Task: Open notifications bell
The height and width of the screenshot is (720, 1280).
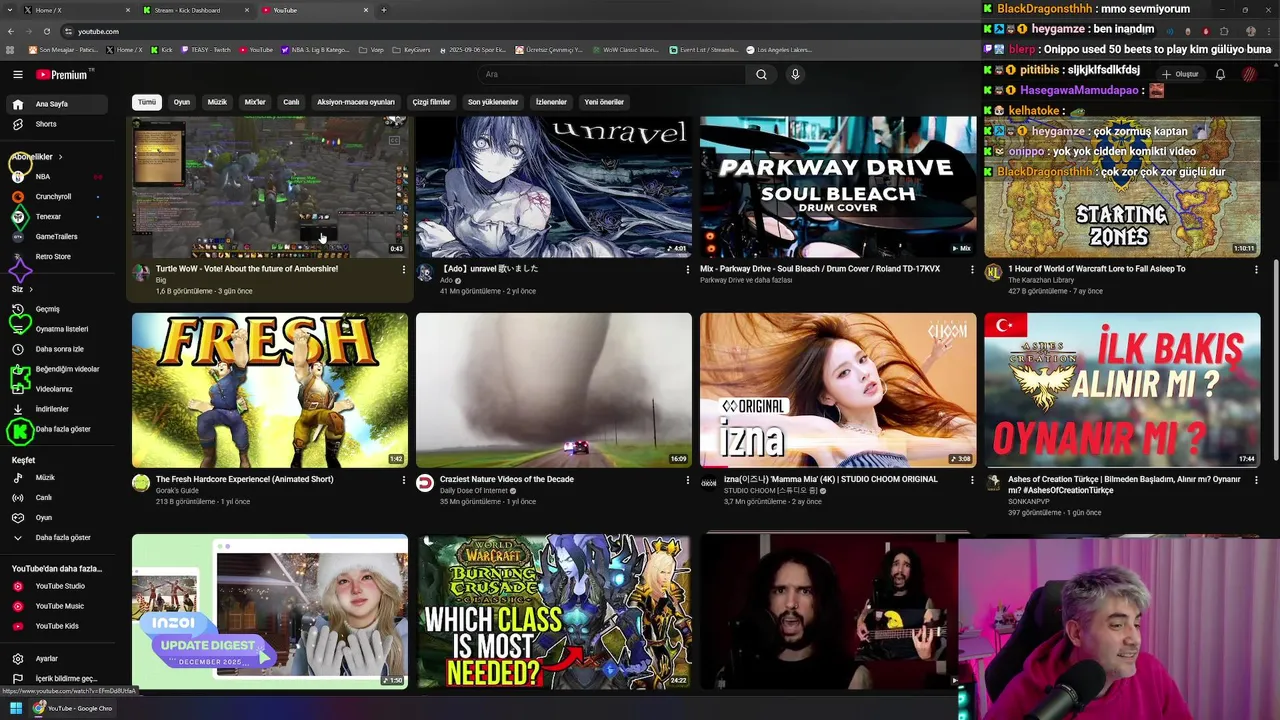Action: click(1220, 74)
